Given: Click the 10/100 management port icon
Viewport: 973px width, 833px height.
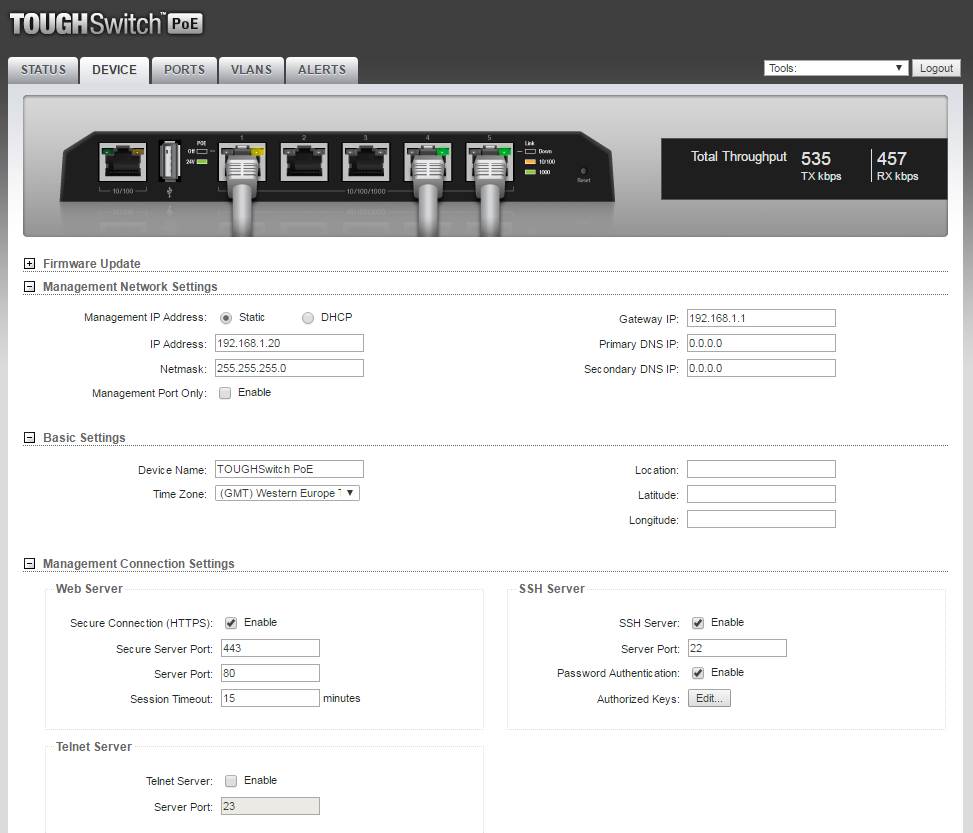Looking at the screenshot, I should click(122, 161).
